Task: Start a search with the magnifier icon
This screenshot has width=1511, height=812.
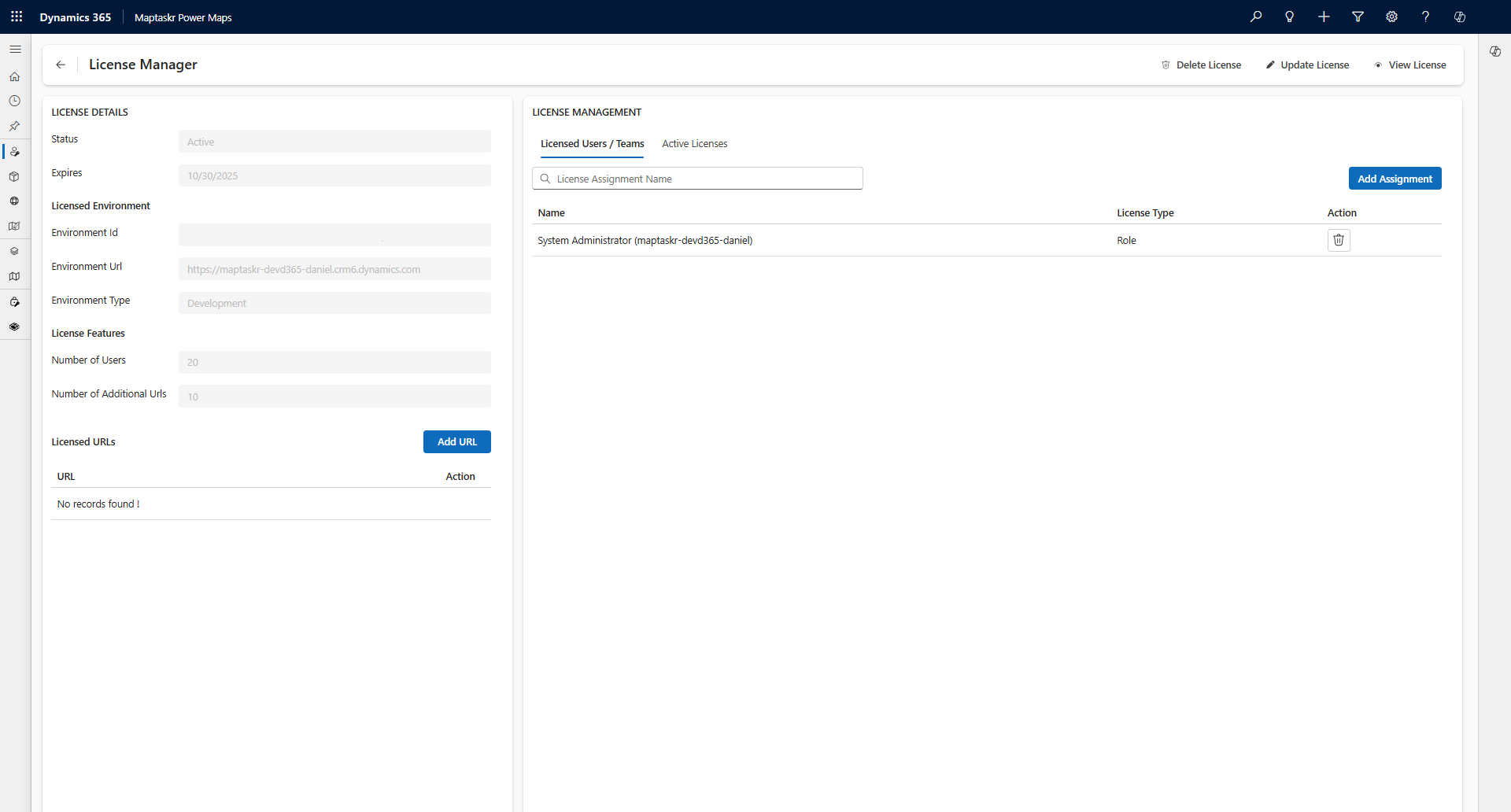Action: coord(1256,17)
